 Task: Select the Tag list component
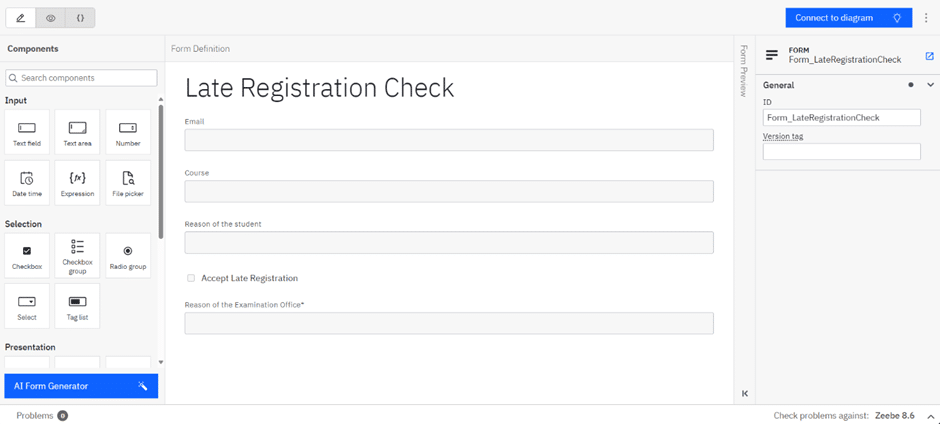(x=77, y=306)
